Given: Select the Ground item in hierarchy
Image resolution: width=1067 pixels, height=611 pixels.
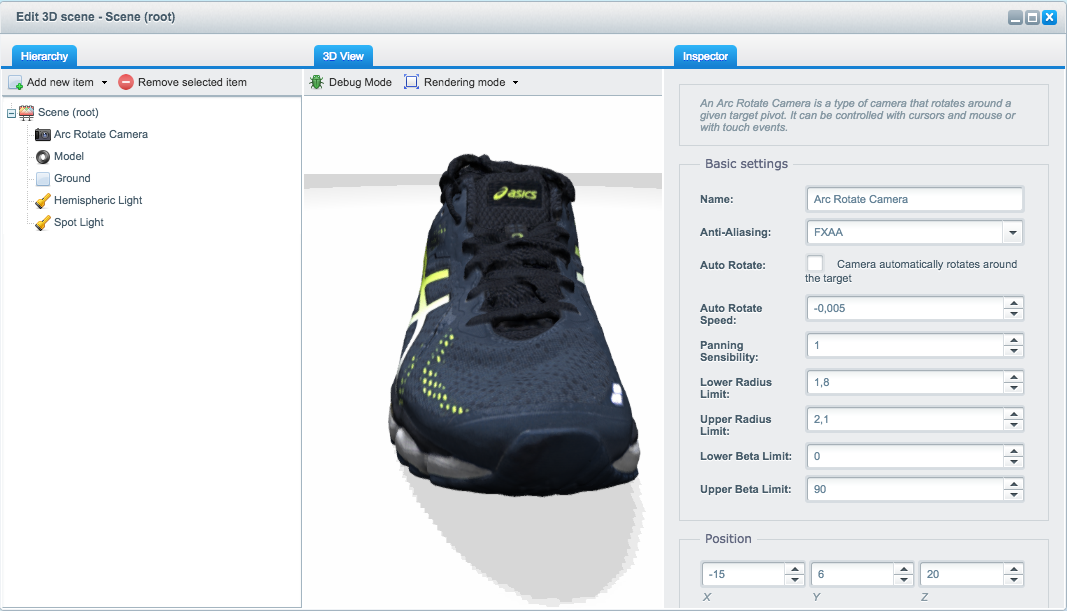Looking at the screenshot, I should 72,178.
